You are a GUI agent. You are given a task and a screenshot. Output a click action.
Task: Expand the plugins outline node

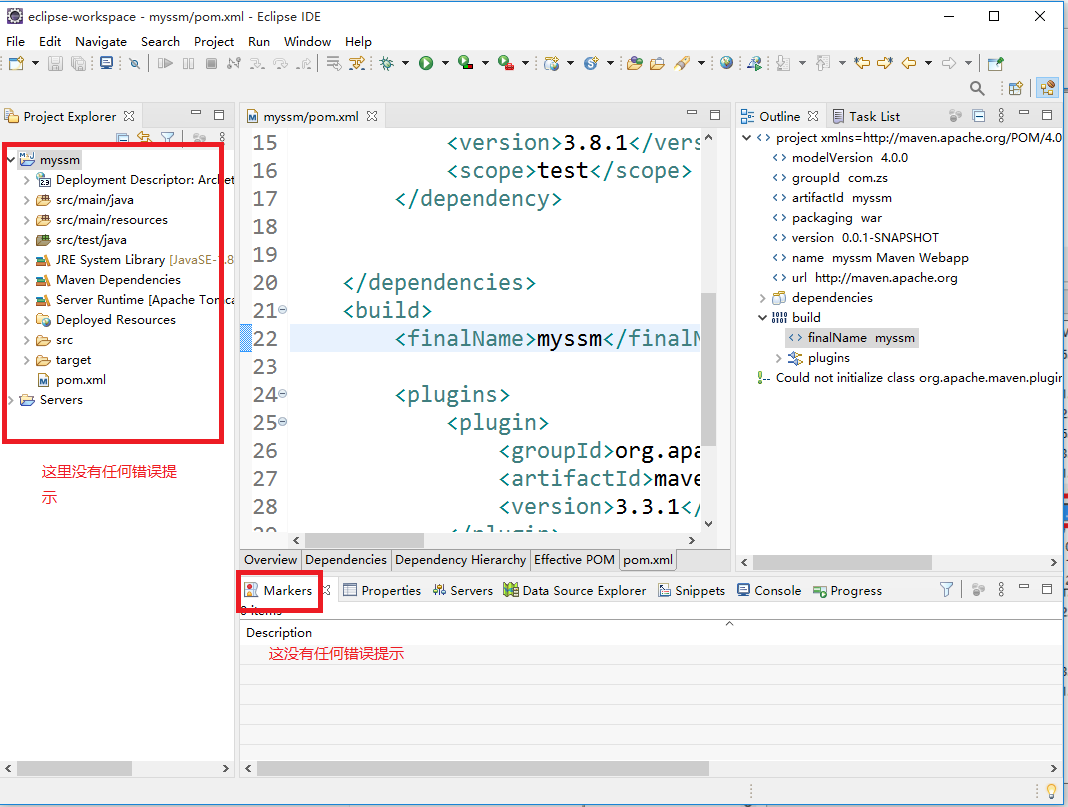pyautogui.click(x=779, y=358)
